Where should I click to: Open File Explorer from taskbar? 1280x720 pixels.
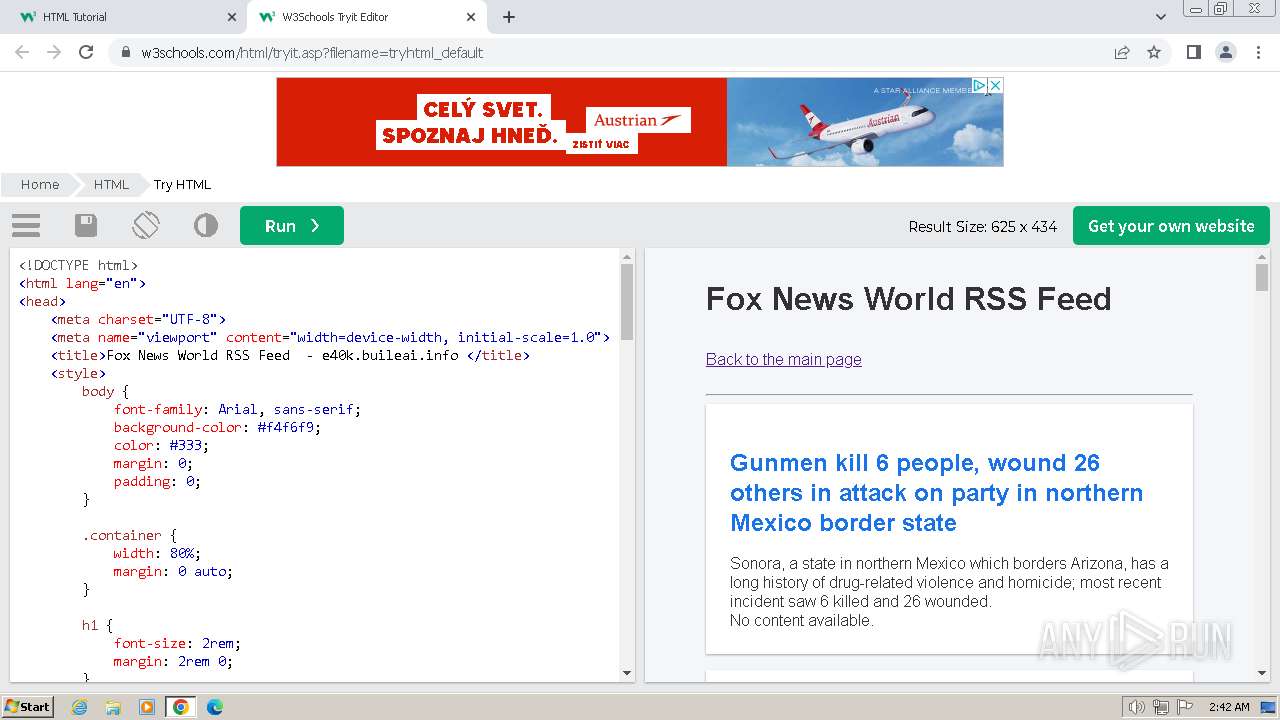tap(113, 707)
